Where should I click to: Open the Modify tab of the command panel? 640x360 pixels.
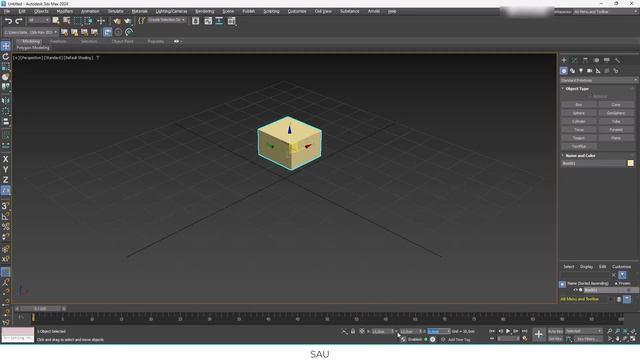[x=574, y=60]
